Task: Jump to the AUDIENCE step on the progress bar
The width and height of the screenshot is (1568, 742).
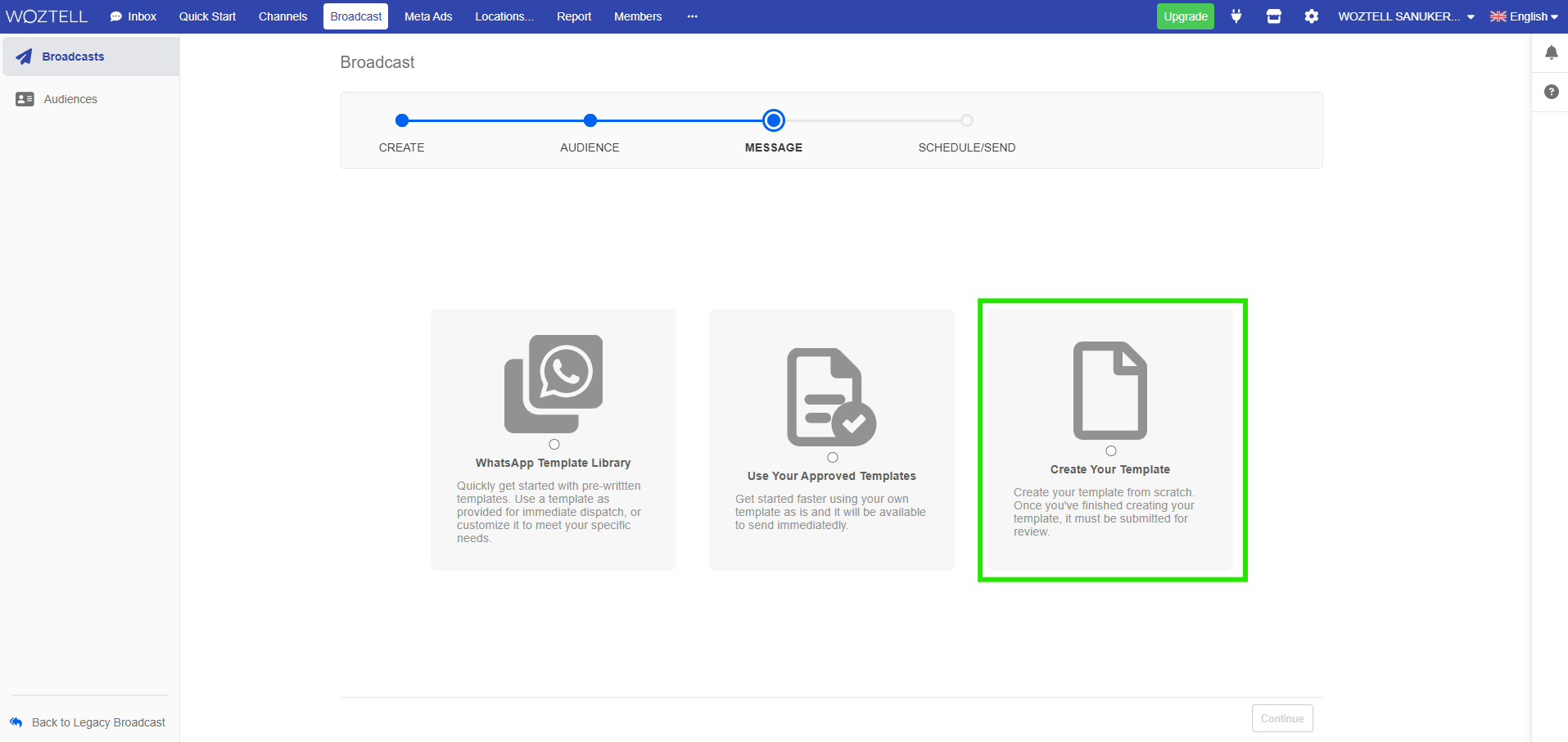Action: pos(590,120)
